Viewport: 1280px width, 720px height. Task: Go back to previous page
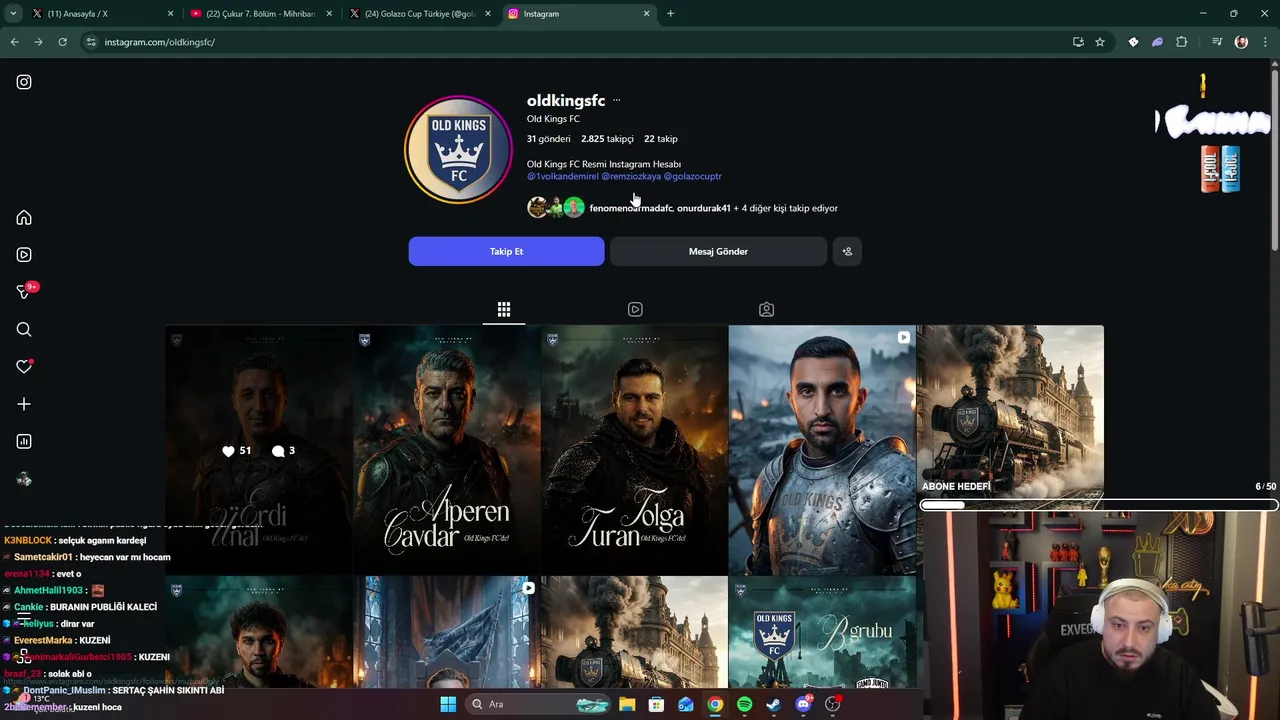point(14,42)
